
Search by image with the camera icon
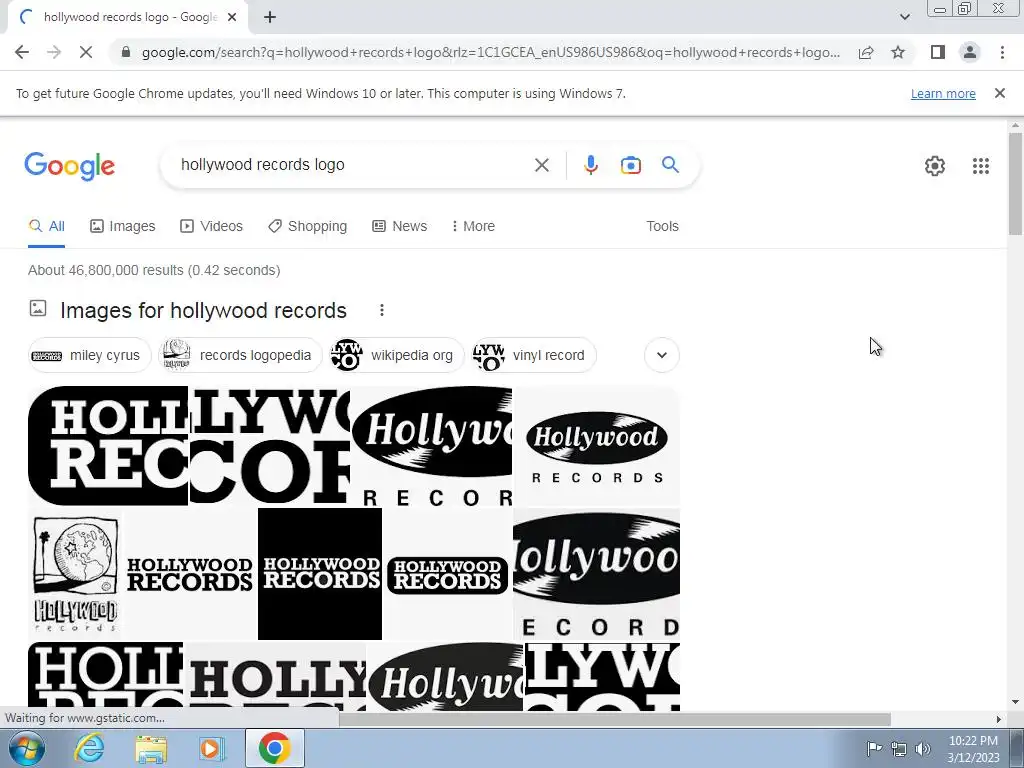pyautogui.click(x=630, y=165)
